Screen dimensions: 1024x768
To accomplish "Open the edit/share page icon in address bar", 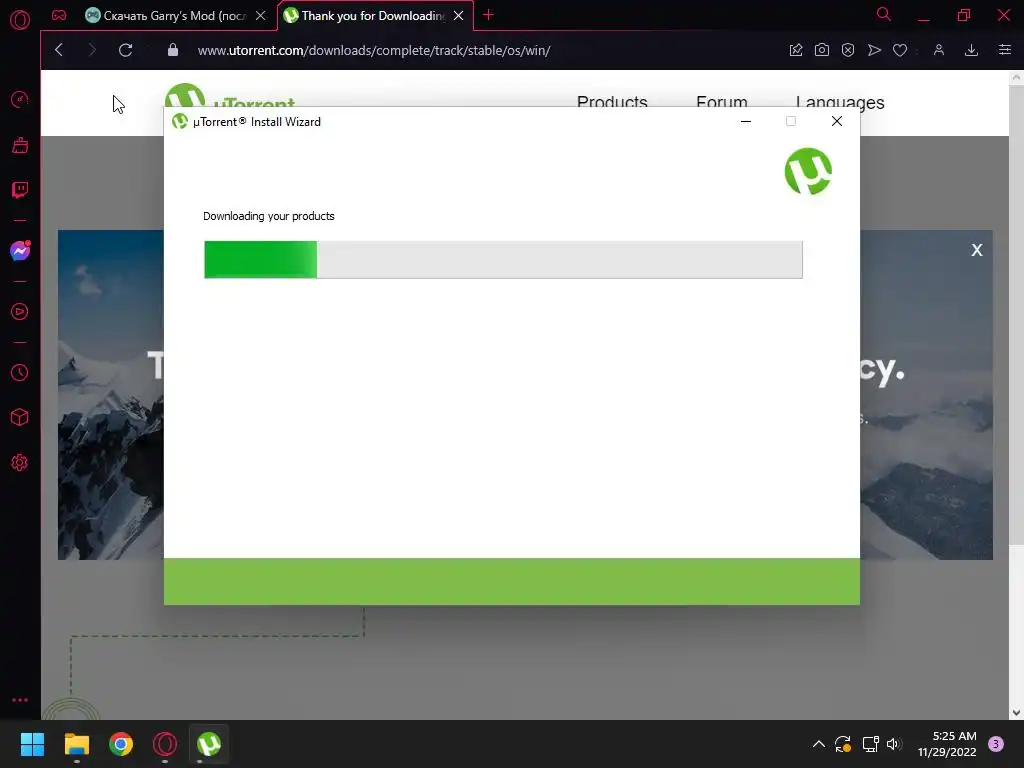I will pos(795,50).
